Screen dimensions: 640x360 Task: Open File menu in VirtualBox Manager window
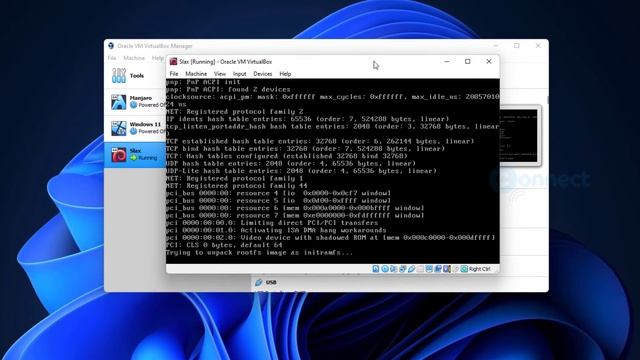(x=112, y=58)
